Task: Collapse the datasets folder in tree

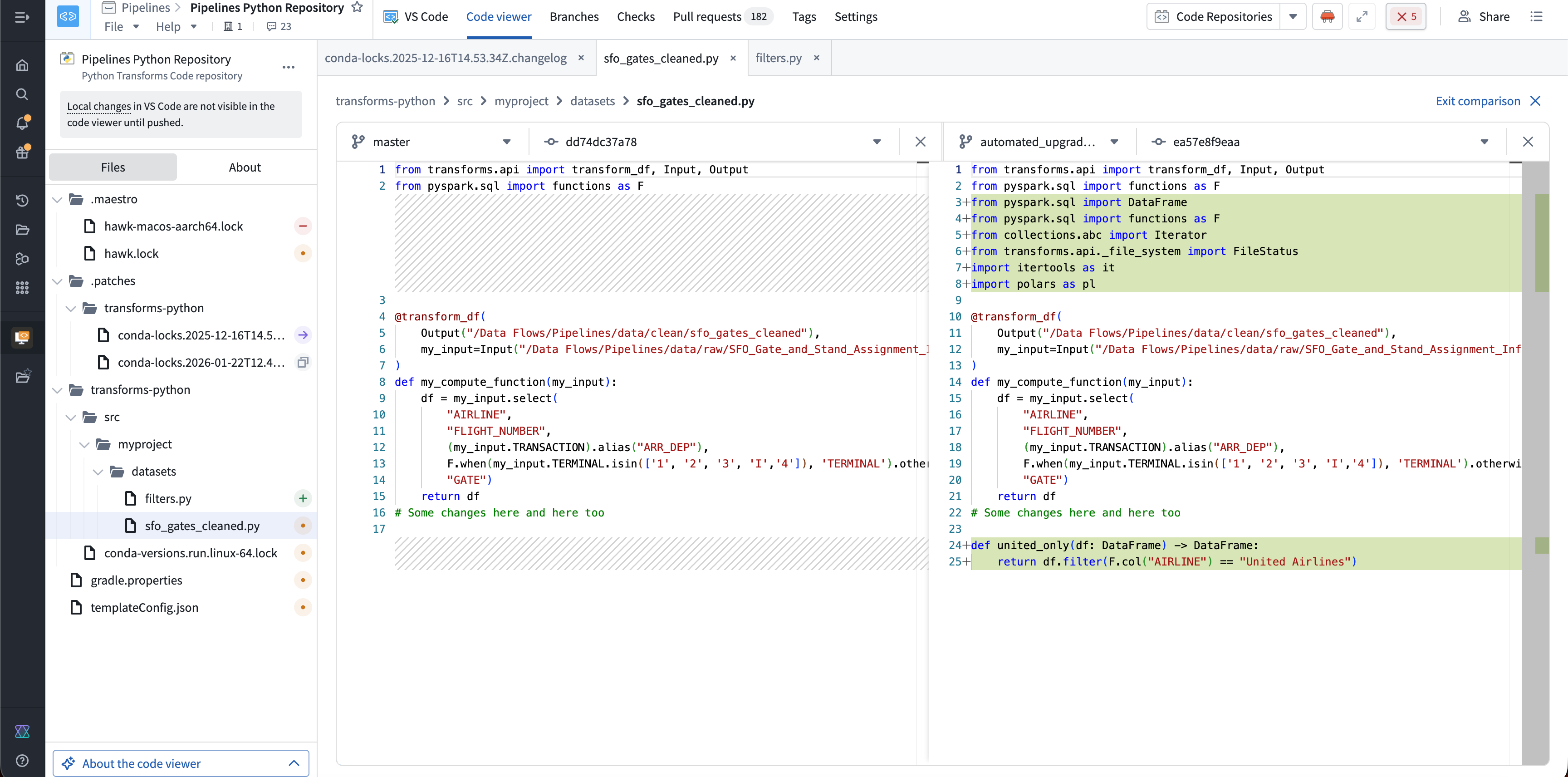Action: [98, 471]
